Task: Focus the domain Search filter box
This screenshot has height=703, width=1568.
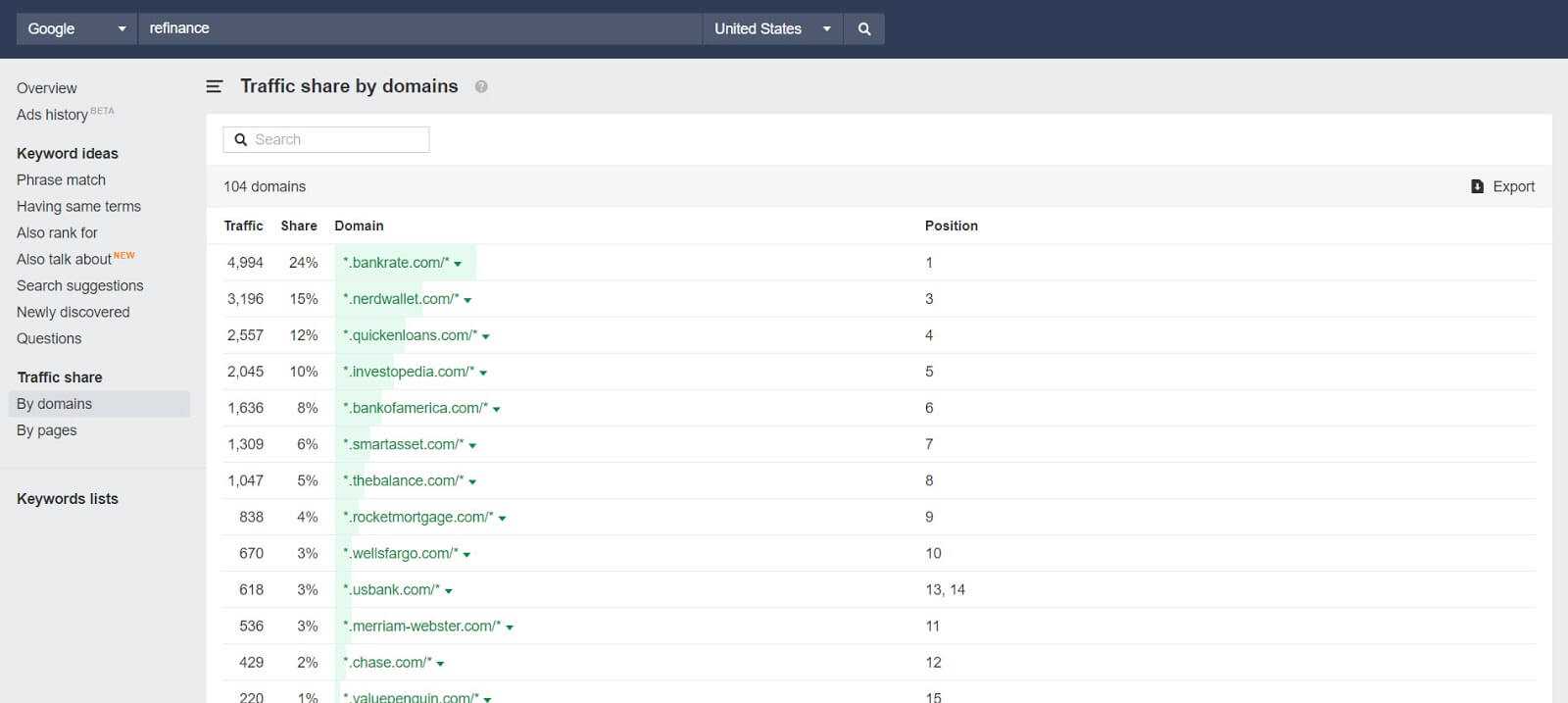Action: pyautogui.click(x=326, y=139)
